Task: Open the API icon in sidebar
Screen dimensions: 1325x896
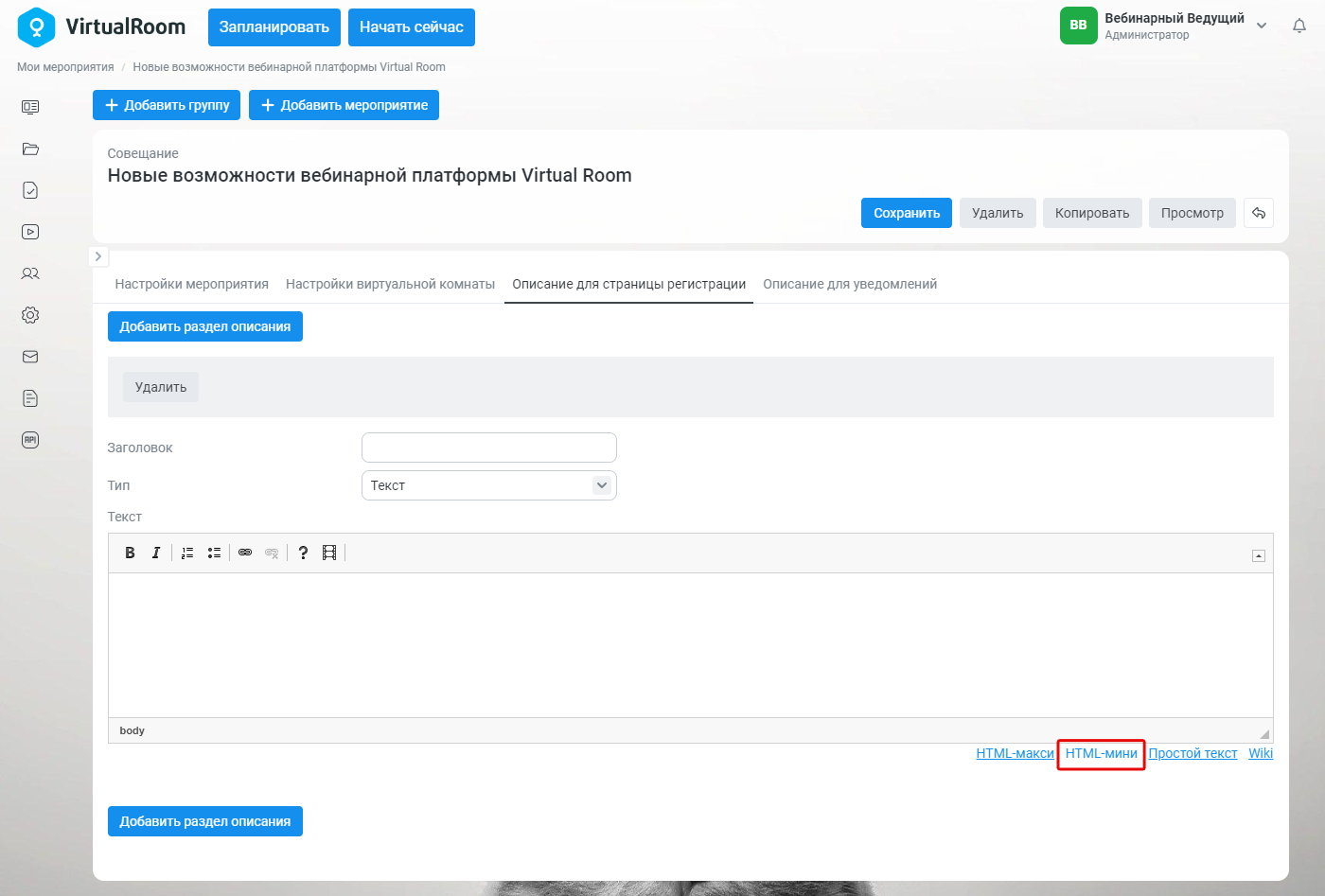Action: (30, 440)
